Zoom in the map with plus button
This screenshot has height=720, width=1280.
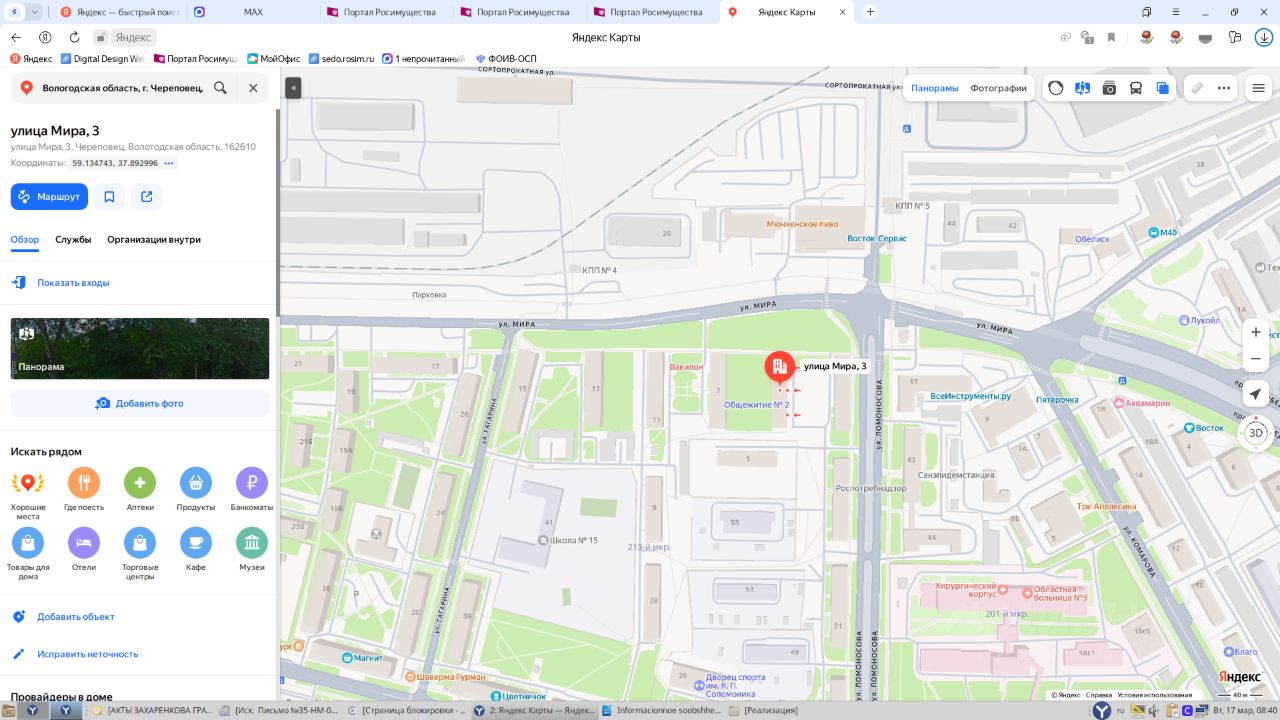(1256, 332)
